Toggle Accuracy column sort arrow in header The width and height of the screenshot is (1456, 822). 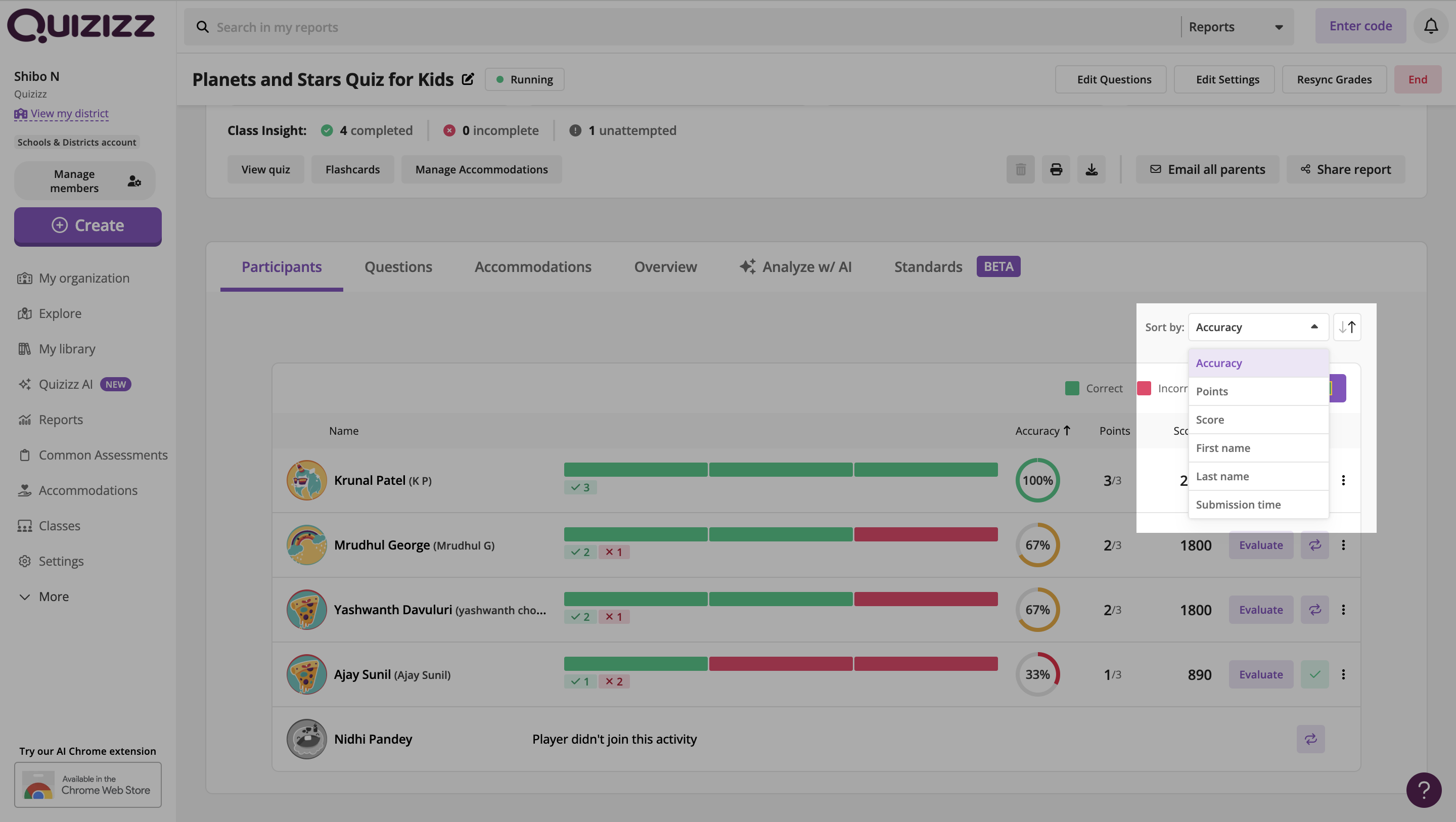pos(1067,430)
